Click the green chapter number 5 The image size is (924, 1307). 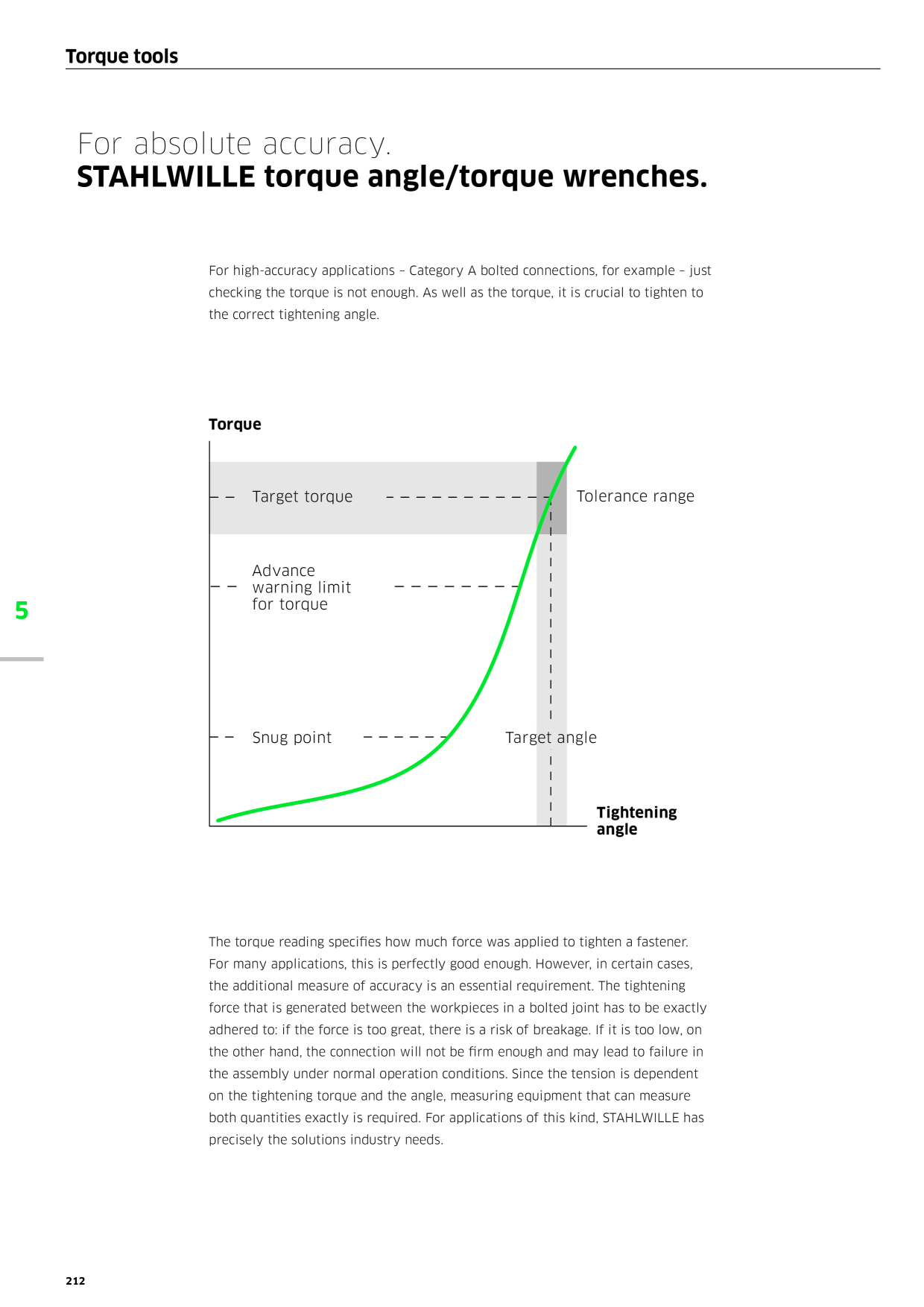pos(22,610)
